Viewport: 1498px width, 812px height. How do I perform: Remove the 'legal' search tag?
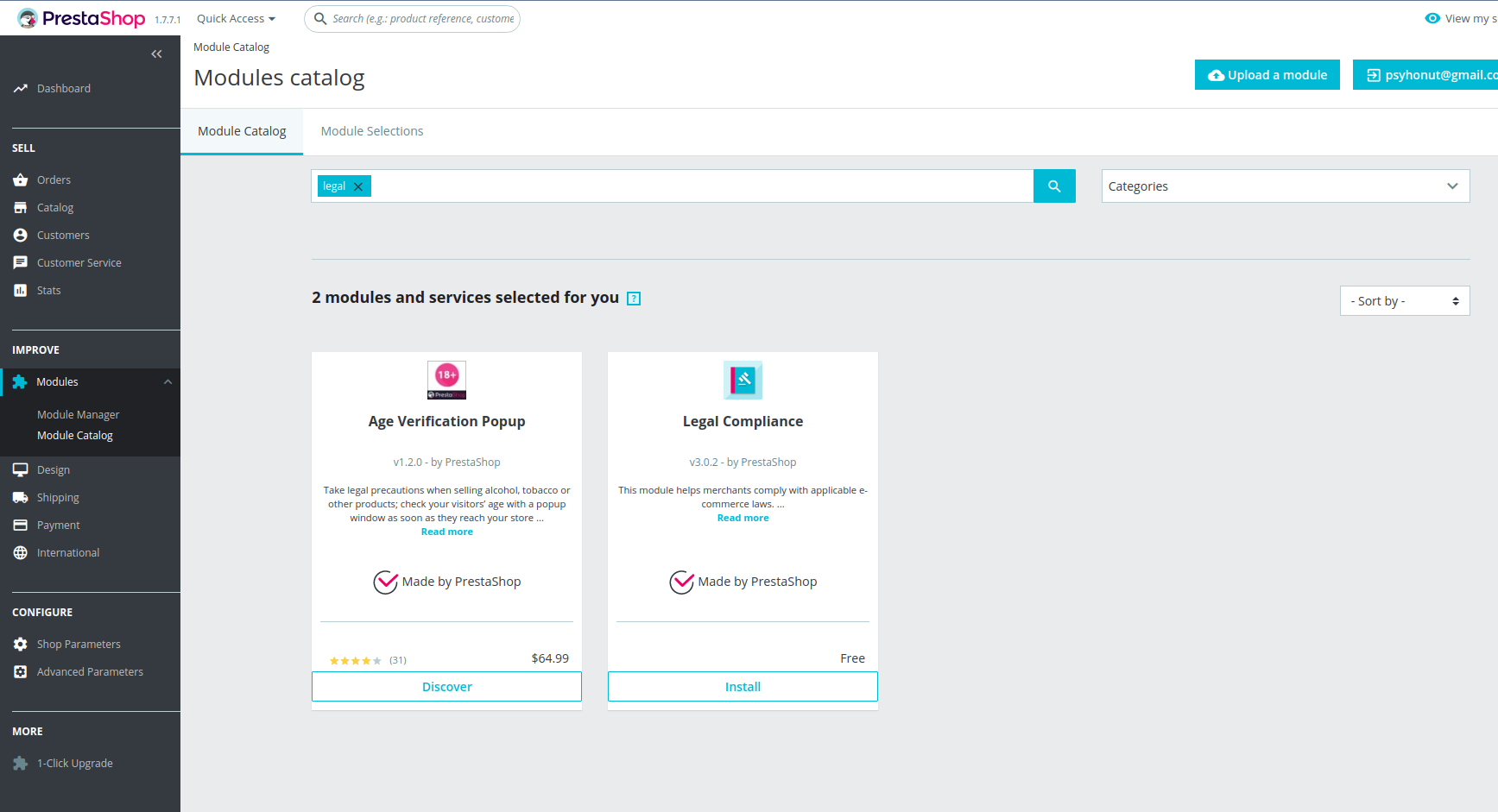coord(358,186)
